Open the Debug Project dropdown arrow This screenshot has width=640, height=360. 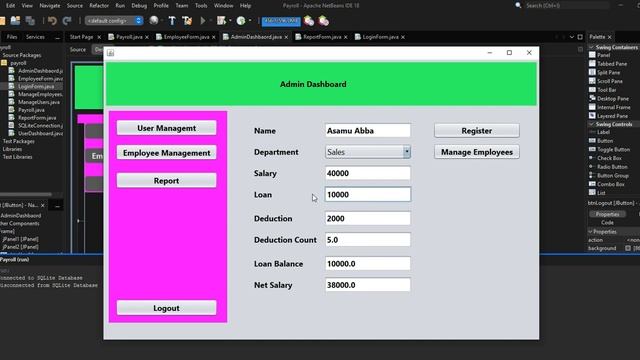click(230, 21)
